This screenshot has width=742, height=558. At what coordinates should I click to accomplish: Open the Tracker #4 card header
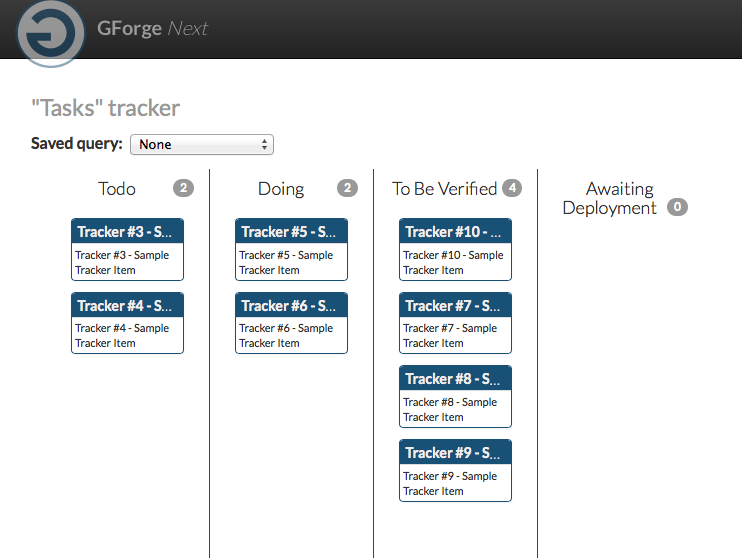[x=127, y=305]
